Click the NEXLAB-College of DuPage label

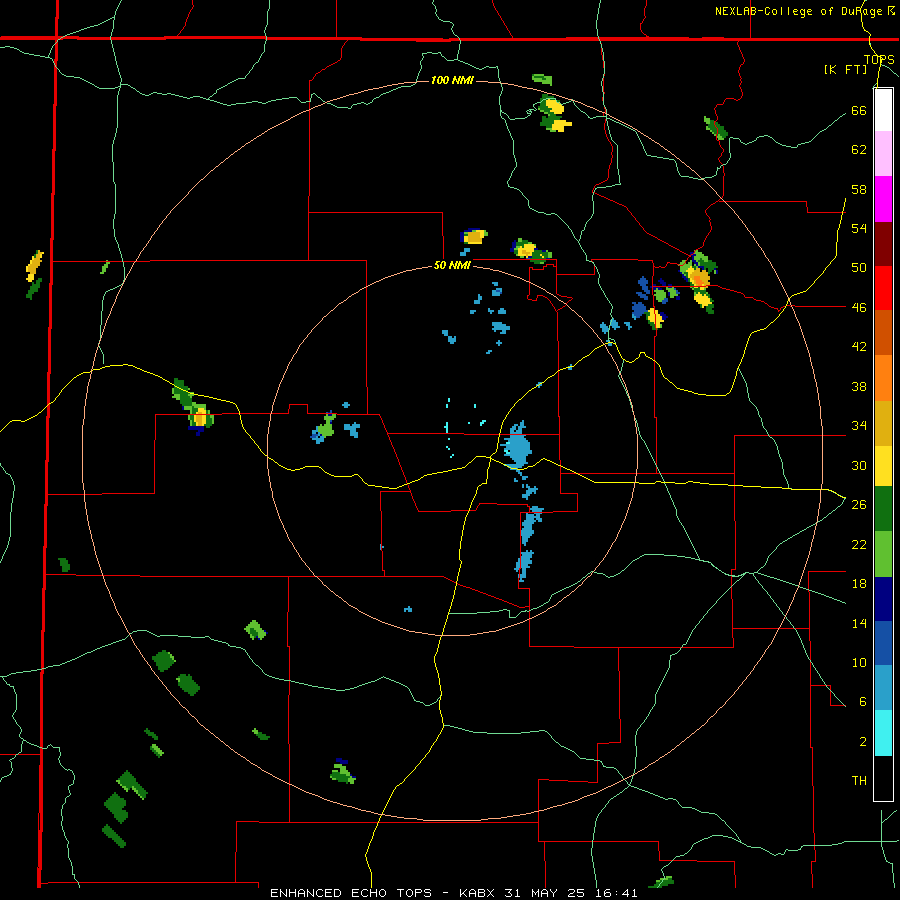(804, 11)
